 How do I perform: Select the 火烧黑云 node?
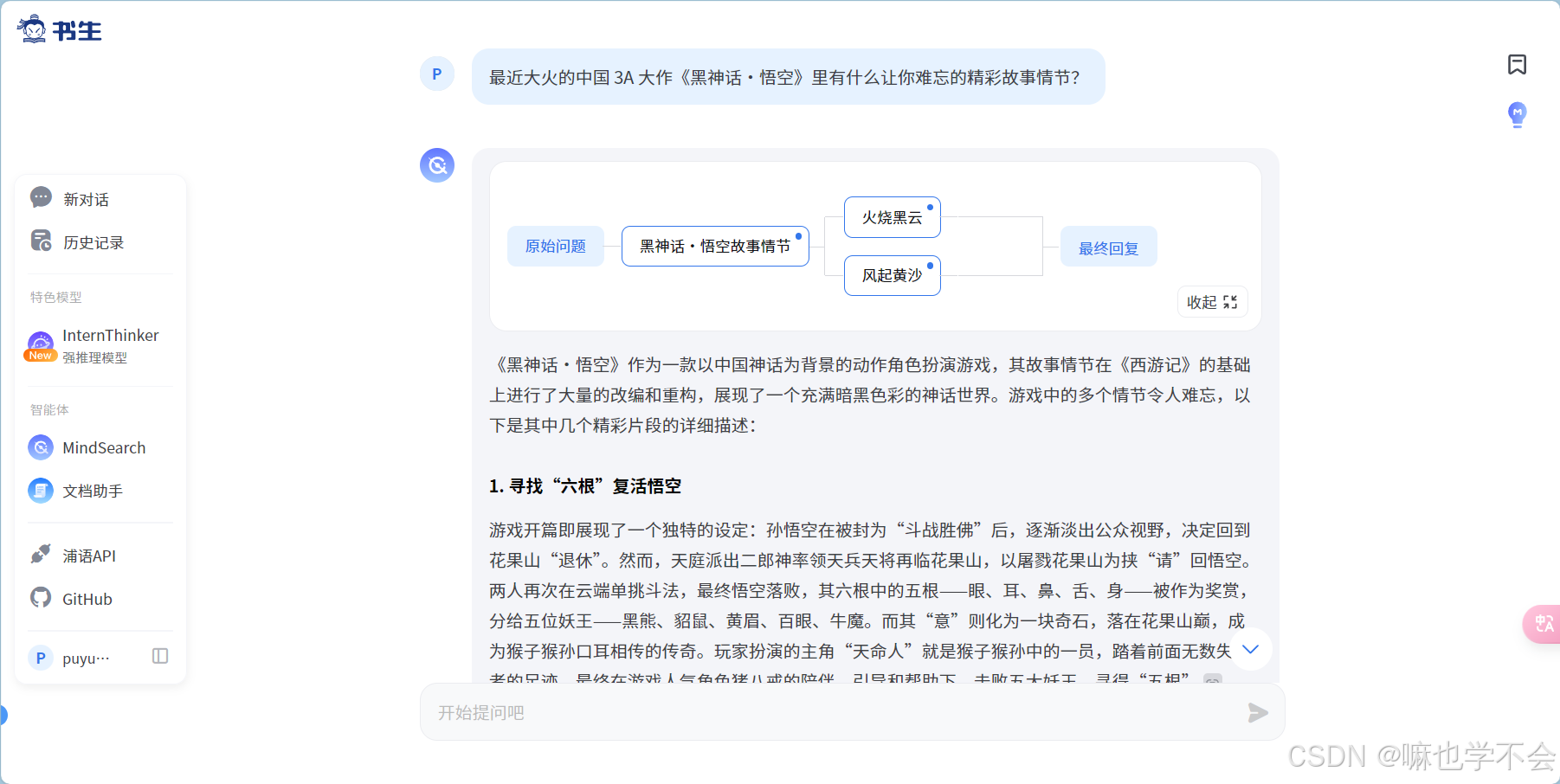point(893,217)
